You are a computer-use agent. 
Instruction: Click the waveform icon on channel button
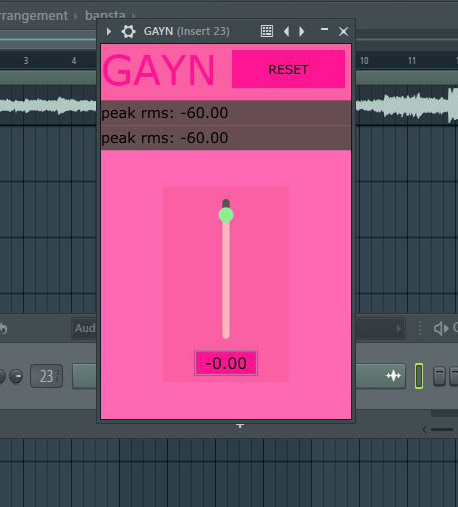[393, 376]
